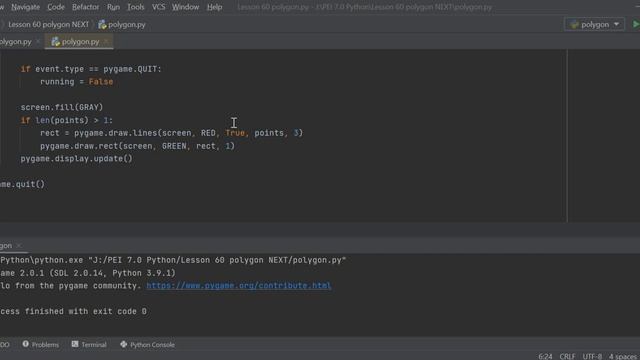Open the Window menu

(x=185, y=7)
